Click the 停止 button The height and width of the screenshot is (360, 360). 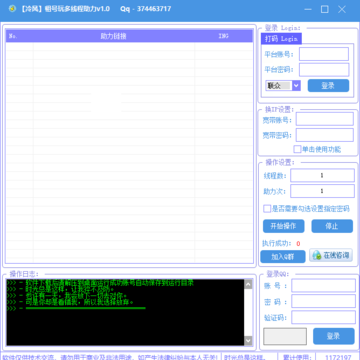(x=332, y=226)
